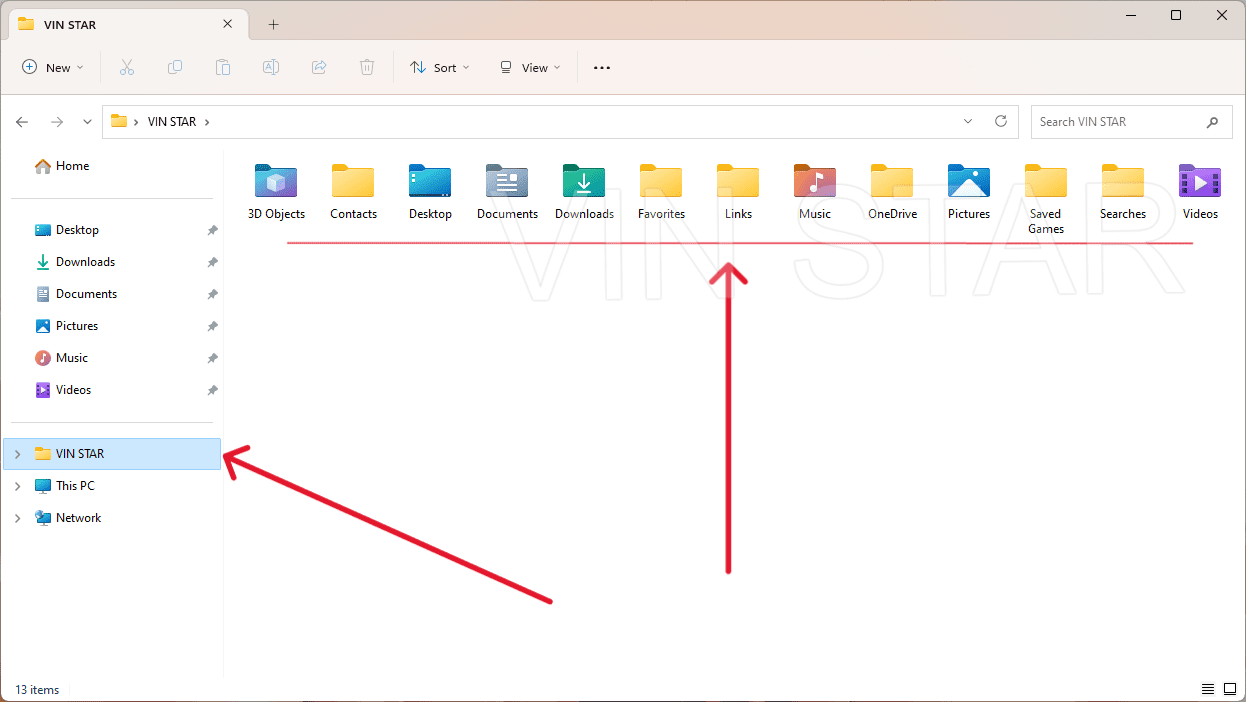1246x702 pixels.
Task: Click the Rename toolbar icon
Action: tap(271, 67)
